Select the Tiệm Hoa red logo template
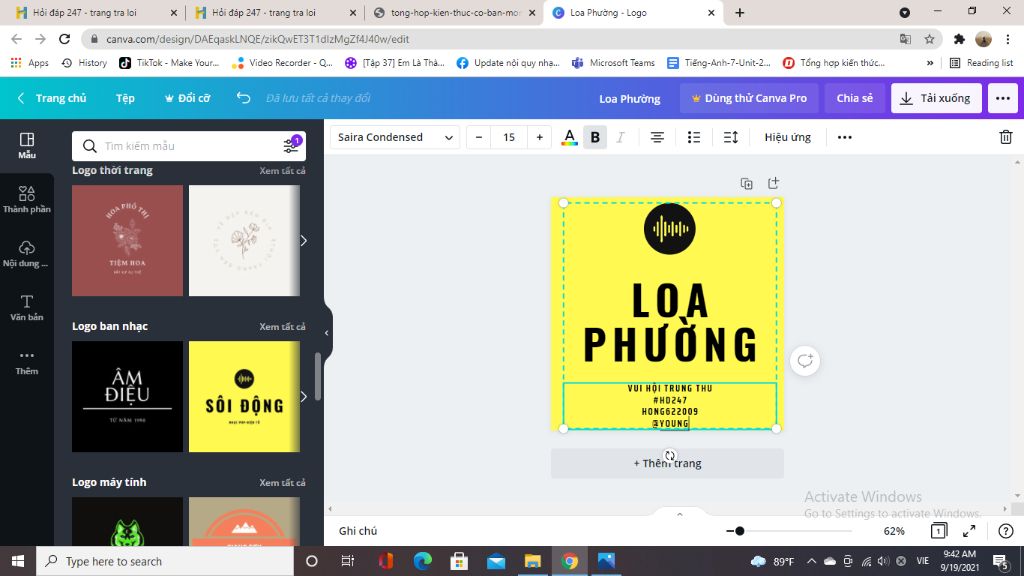1024x576 pixels. pyautogui.click(x=127, y=240)
